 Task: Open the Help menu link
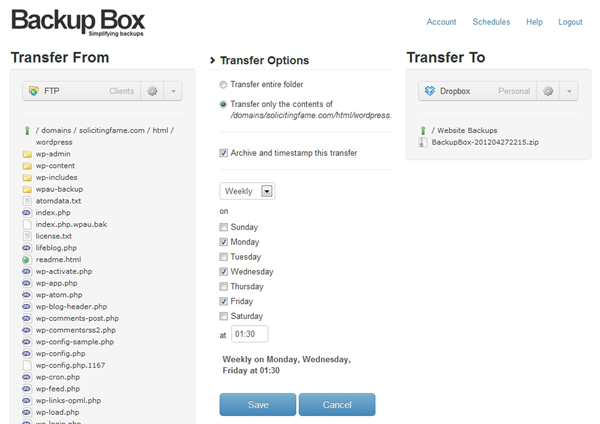(534, 22)
